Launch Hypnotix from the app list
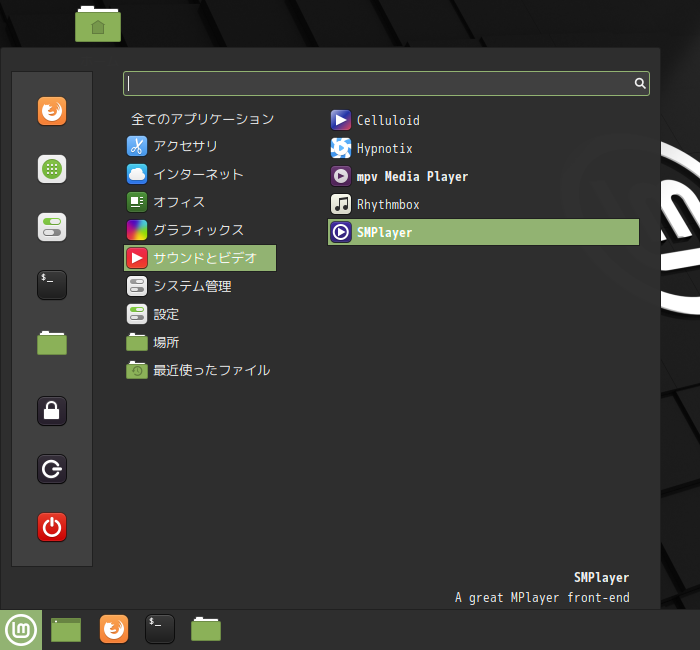The image size is (700, 650). tap(483, 148)
